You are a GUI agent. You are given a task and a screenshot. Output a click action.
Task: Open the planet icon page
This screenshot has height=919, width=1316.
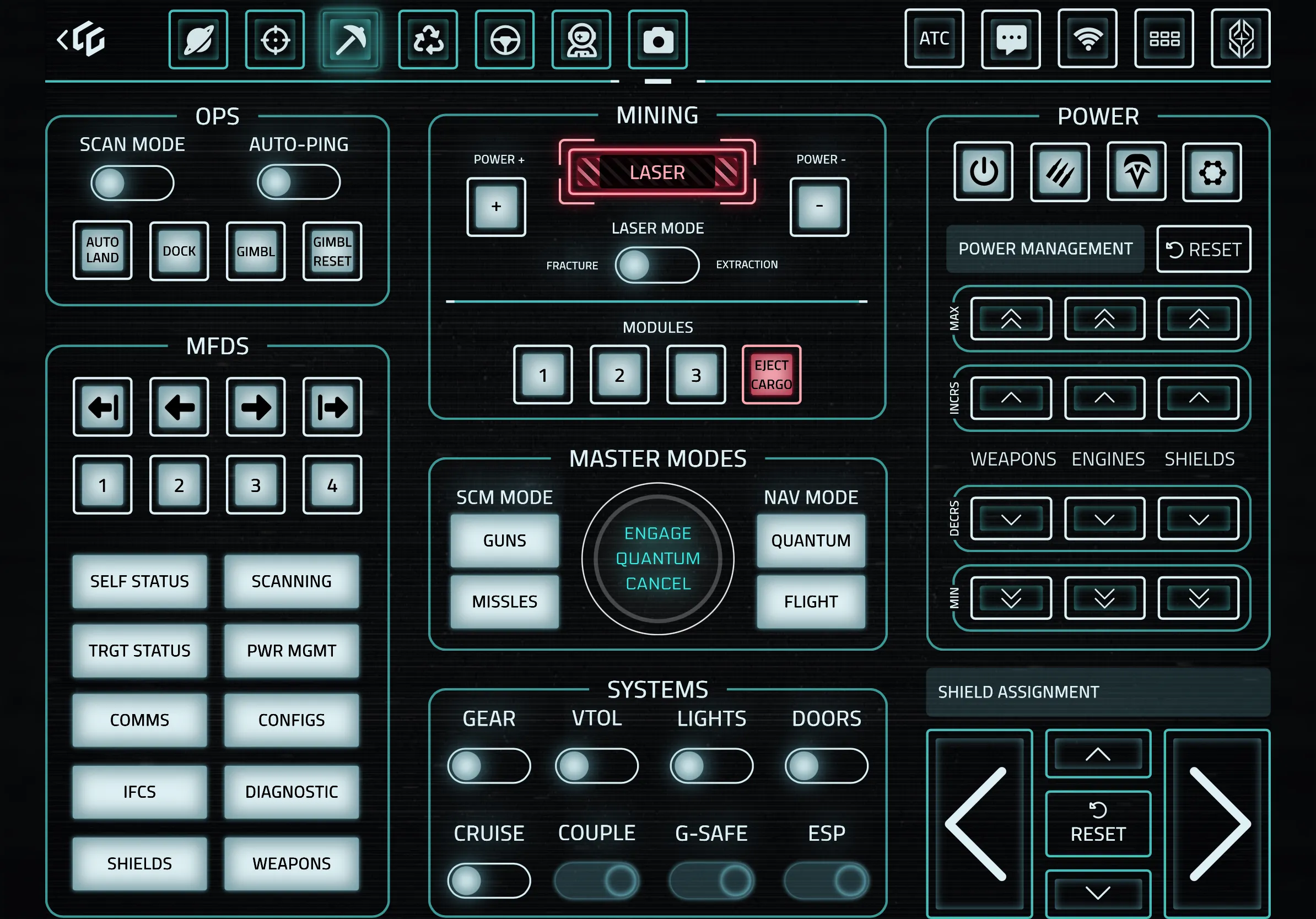point(198,40)
